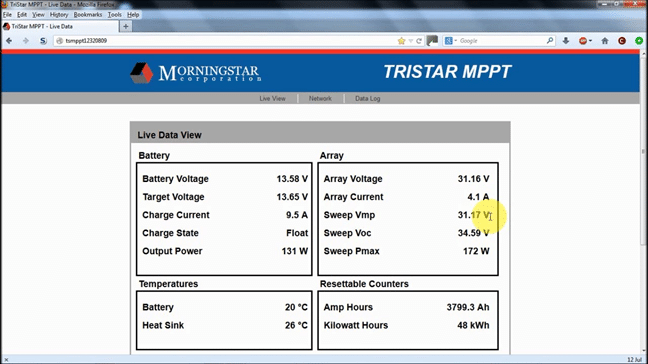Open the Downloads arrow icon

point(566,40)
